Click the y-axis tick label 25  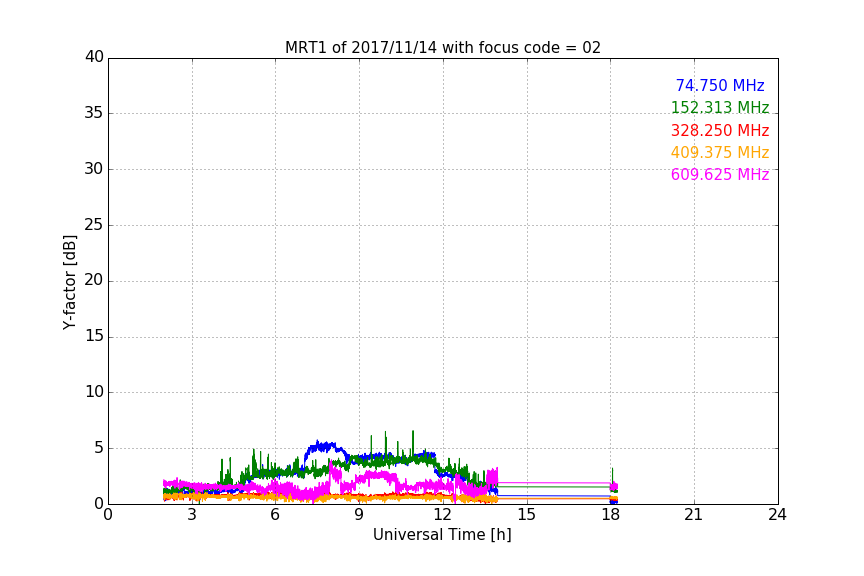pyautogui.click(x=94, y=225)
